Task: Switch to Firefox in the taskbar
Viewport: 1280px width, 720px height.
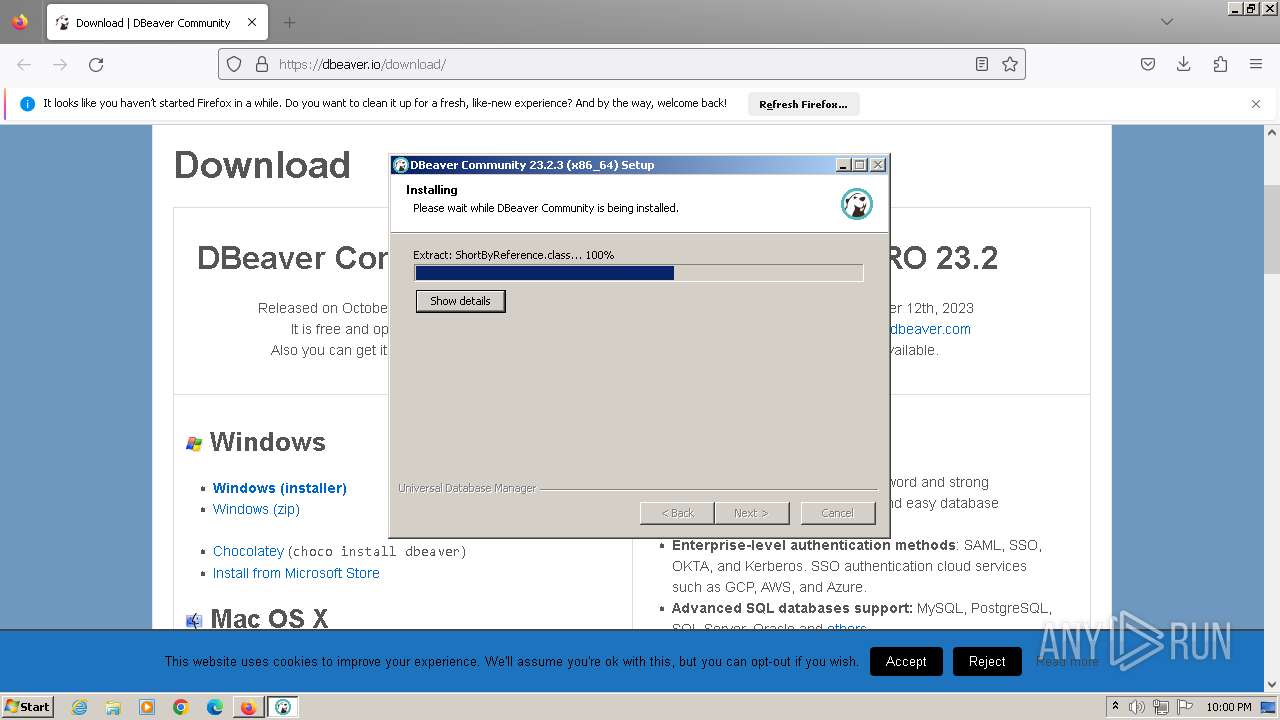Action: (x=248, y=707)
